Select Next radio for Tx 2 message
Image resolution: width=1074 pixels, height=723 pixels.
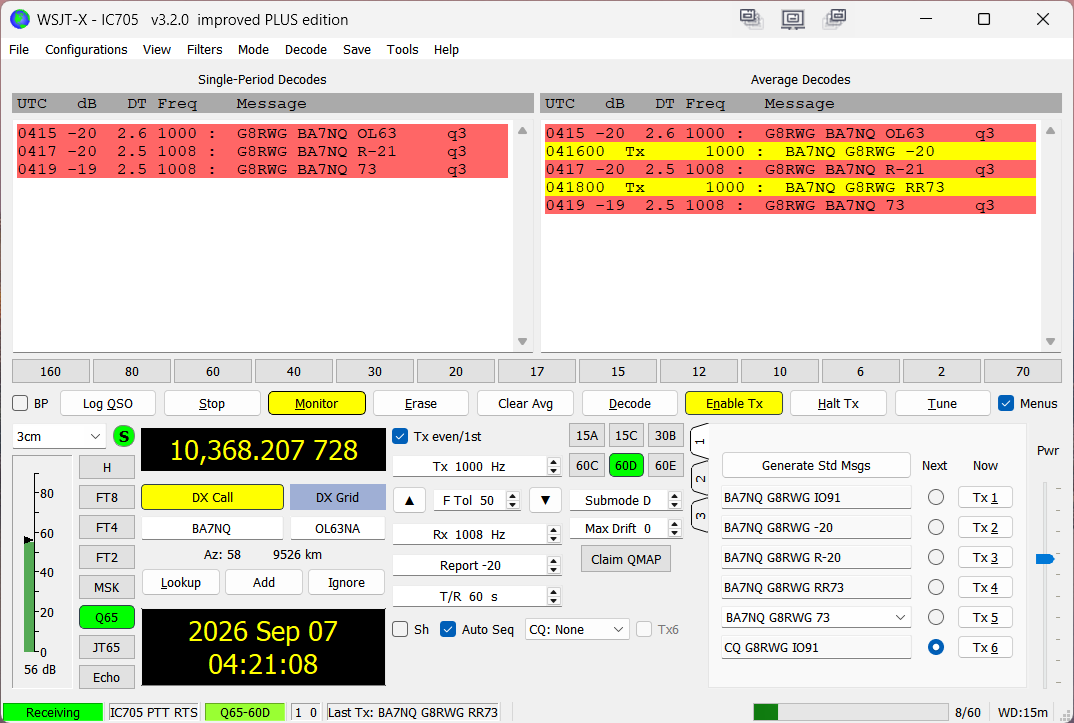pos(936,527)
